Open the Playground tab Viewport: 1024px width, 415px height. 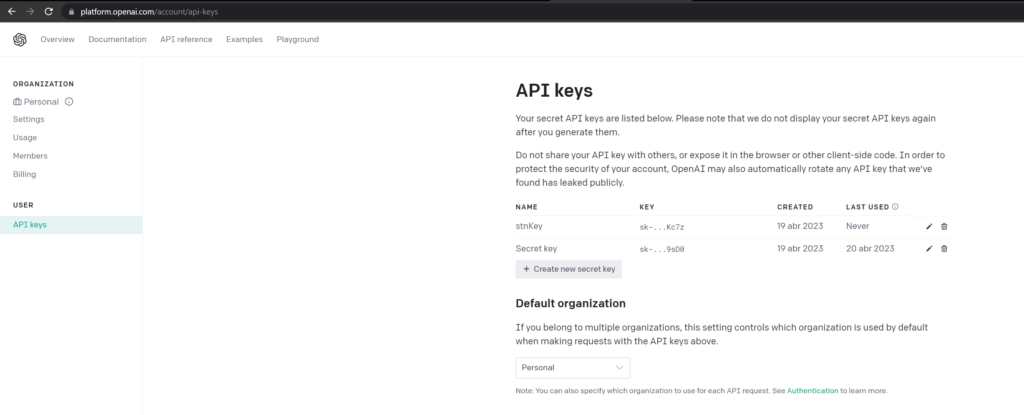(x=298, y=39)
